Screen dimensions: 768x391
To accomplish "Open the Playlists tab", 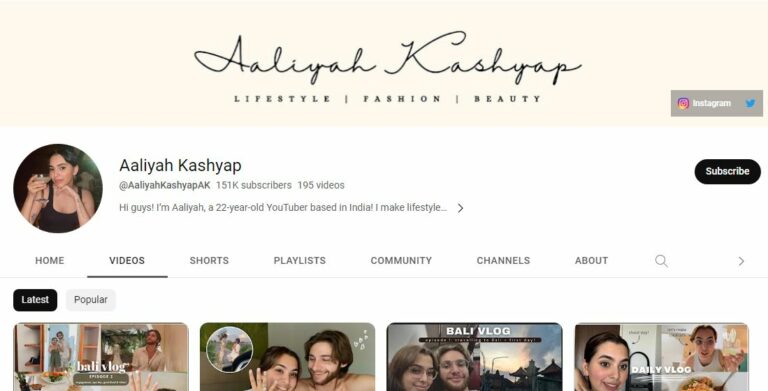I will tap(299, 261).
